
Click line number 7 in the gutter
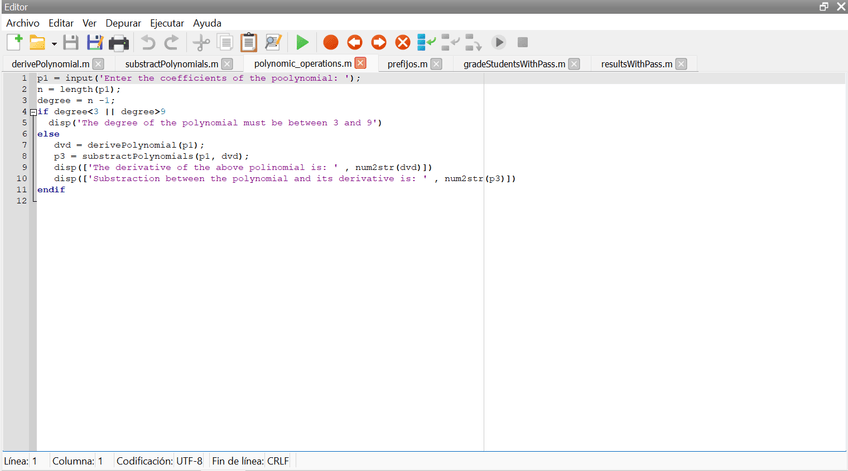pos(22,145)
